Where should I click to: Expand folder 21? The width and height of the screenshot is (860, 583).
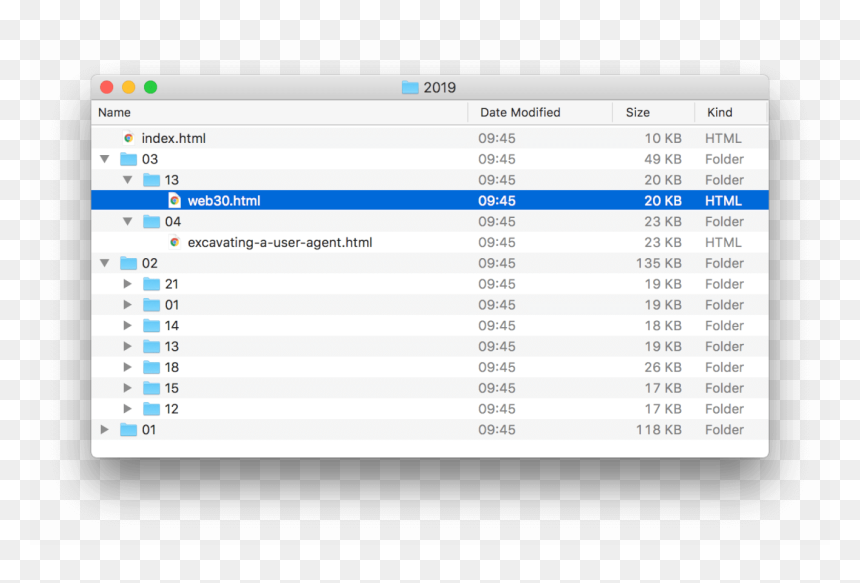coord(128,284)
